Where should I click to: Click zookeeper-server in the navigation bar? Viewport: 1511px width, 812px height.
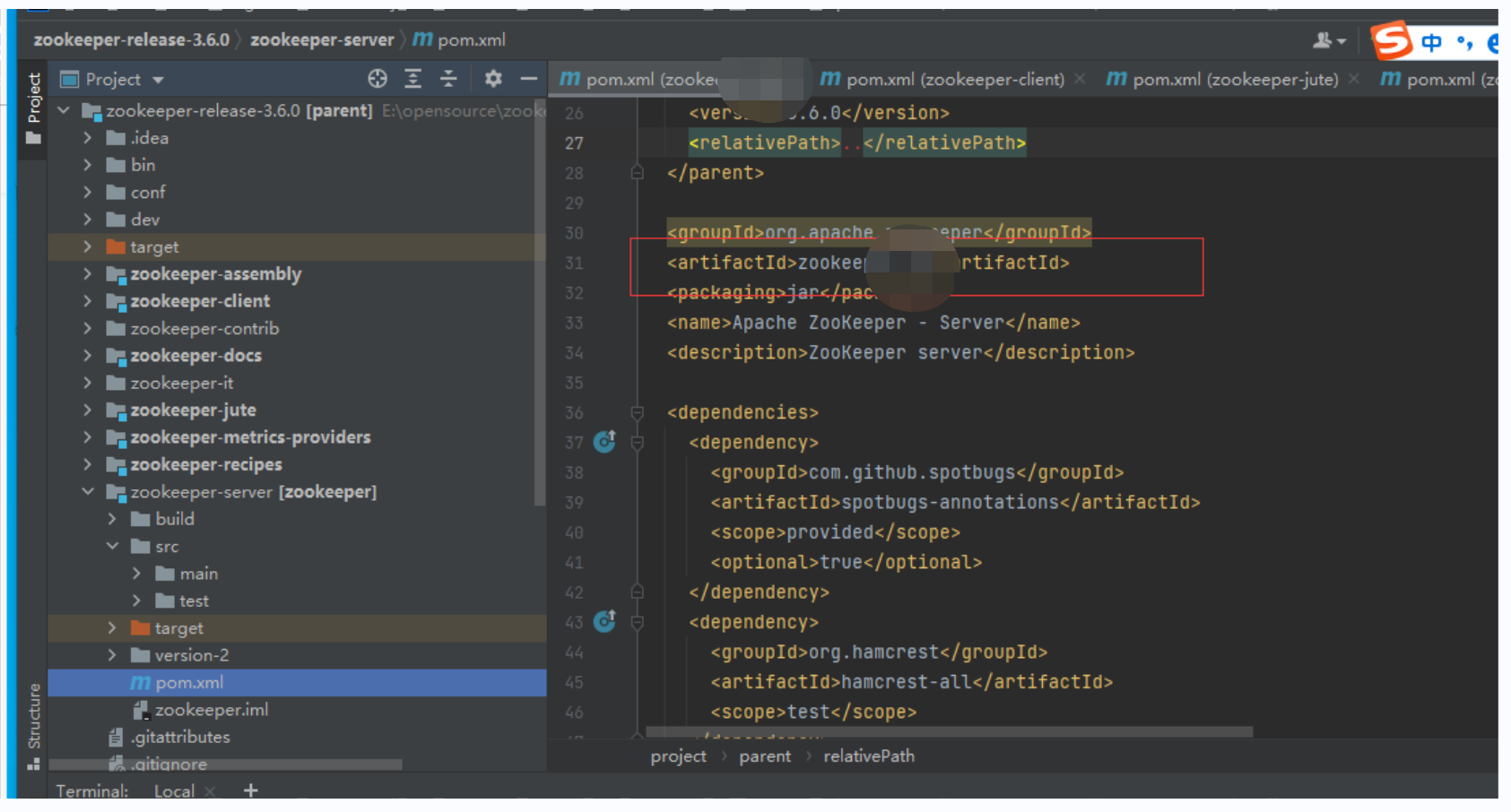point(322,39)
